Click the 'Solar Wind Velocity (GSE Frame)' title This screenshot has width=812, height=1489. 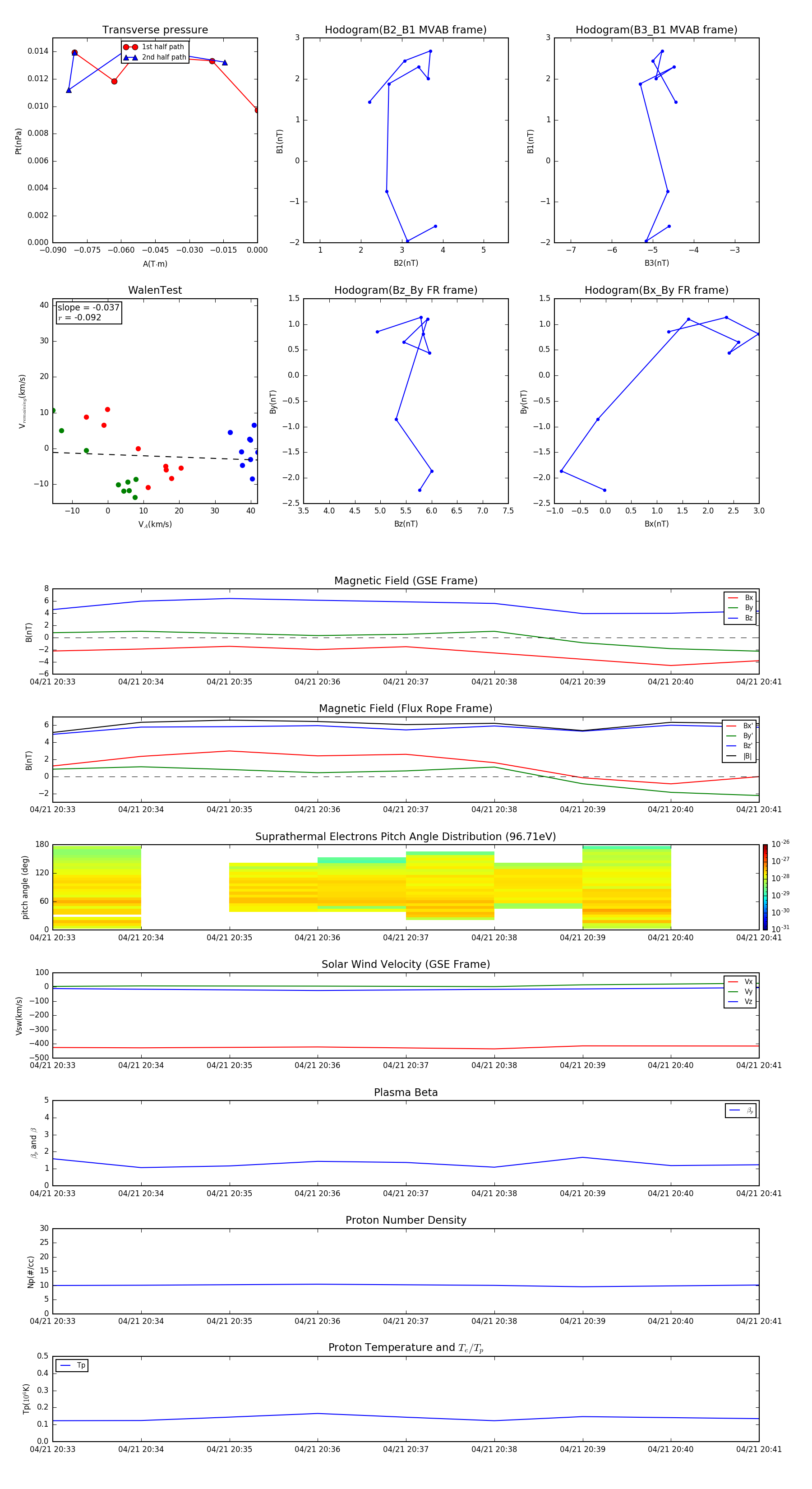[x=406, y=965]
